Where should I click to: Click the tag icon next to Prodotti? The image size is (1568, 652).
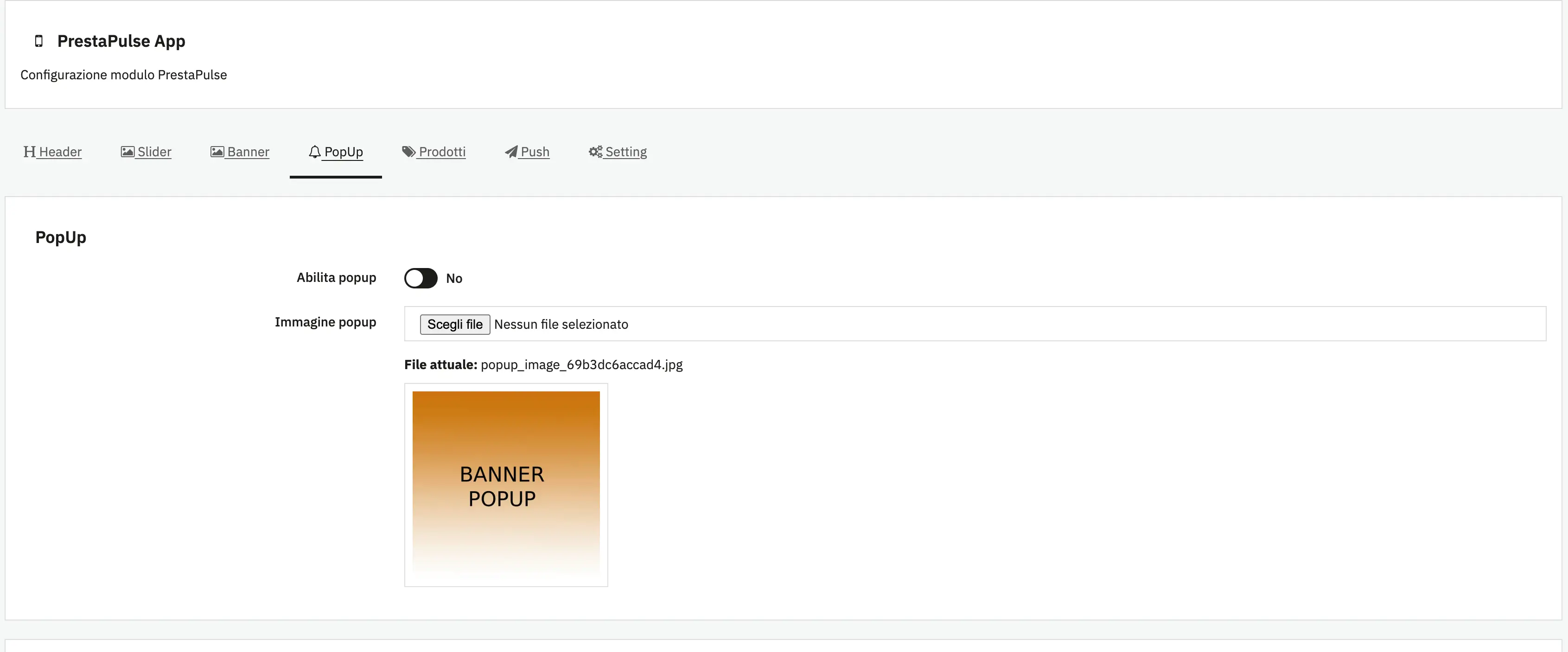tap(408, 152)
